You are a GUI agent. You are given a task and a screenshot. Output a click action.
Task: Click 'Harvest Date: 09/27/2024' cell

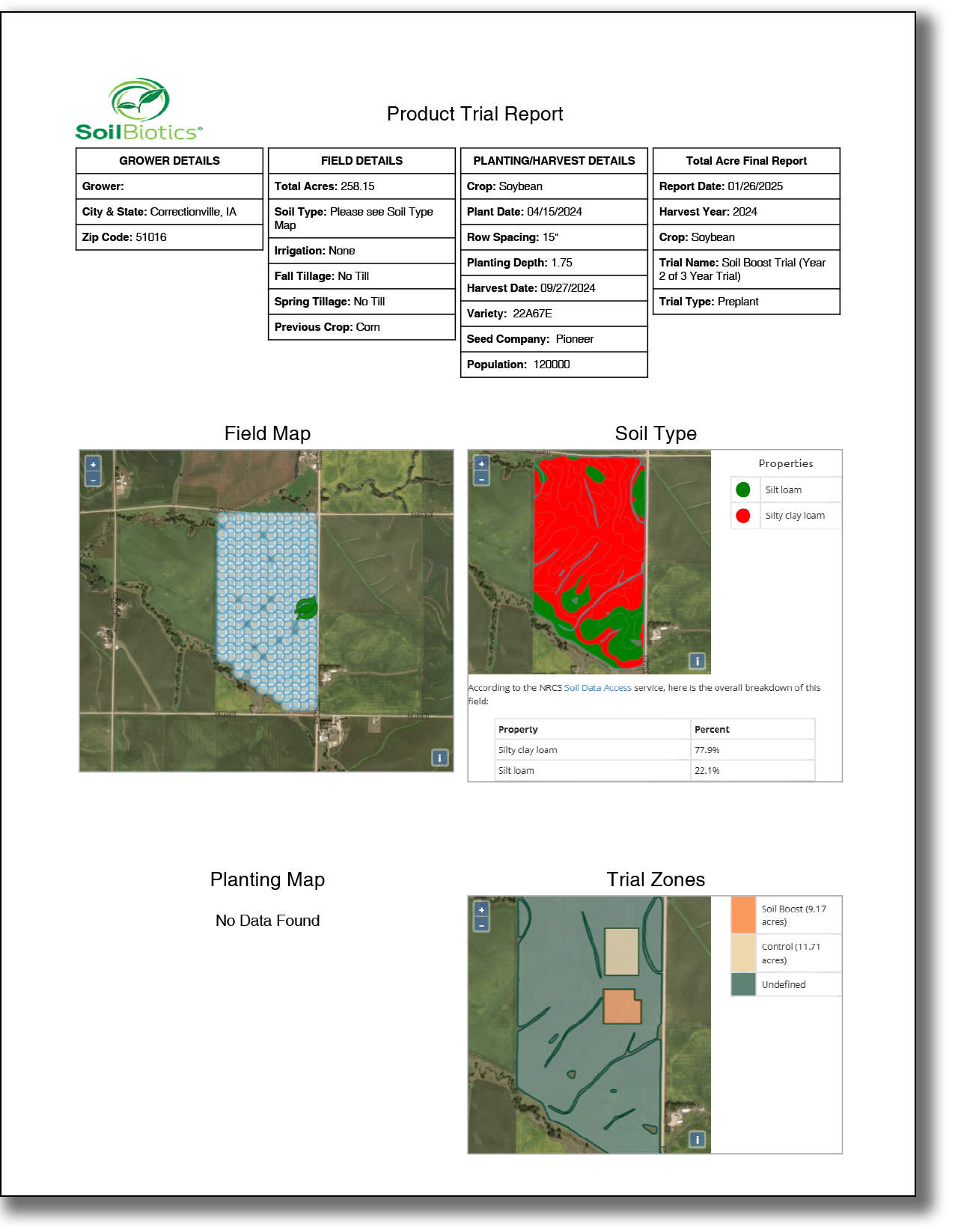[554, 288]
